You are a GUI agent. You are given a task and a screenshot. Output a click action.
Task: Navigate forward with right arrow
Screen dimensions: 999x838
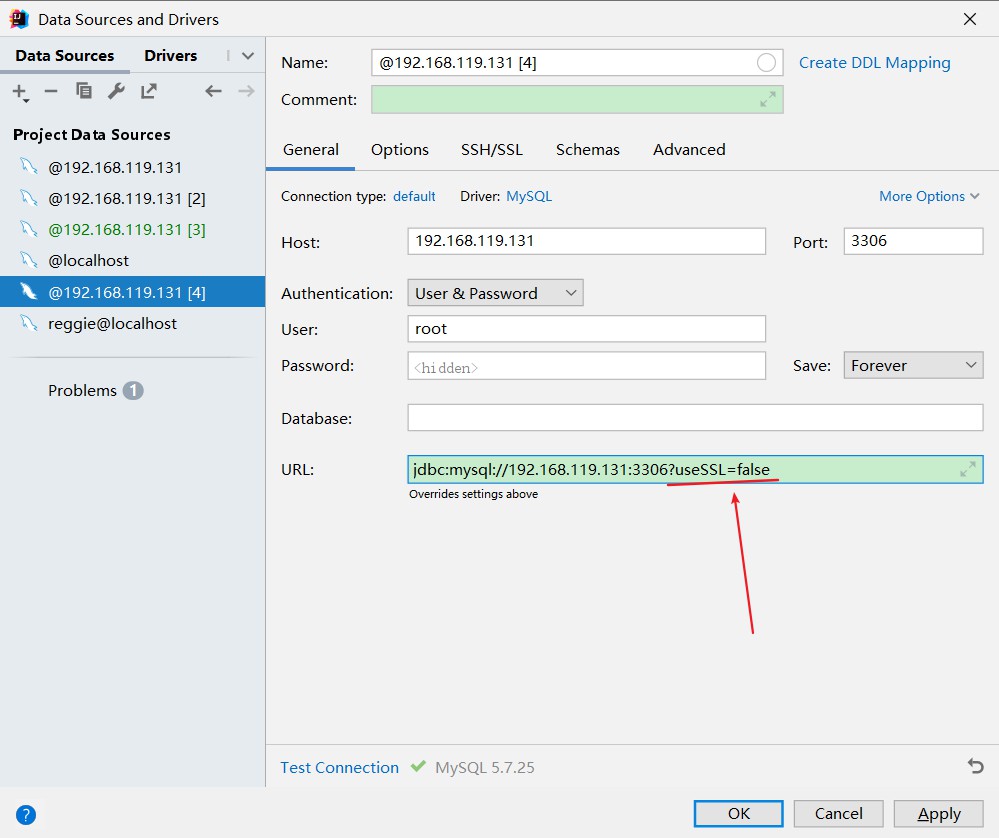[246, 91]
